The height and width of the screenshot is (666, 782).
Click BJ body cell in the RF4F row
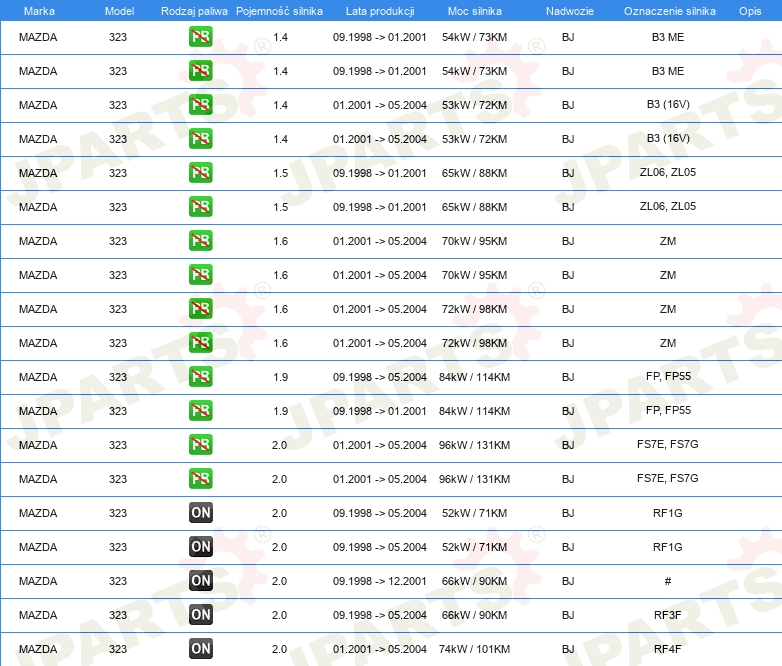click(x=568, y=649)
